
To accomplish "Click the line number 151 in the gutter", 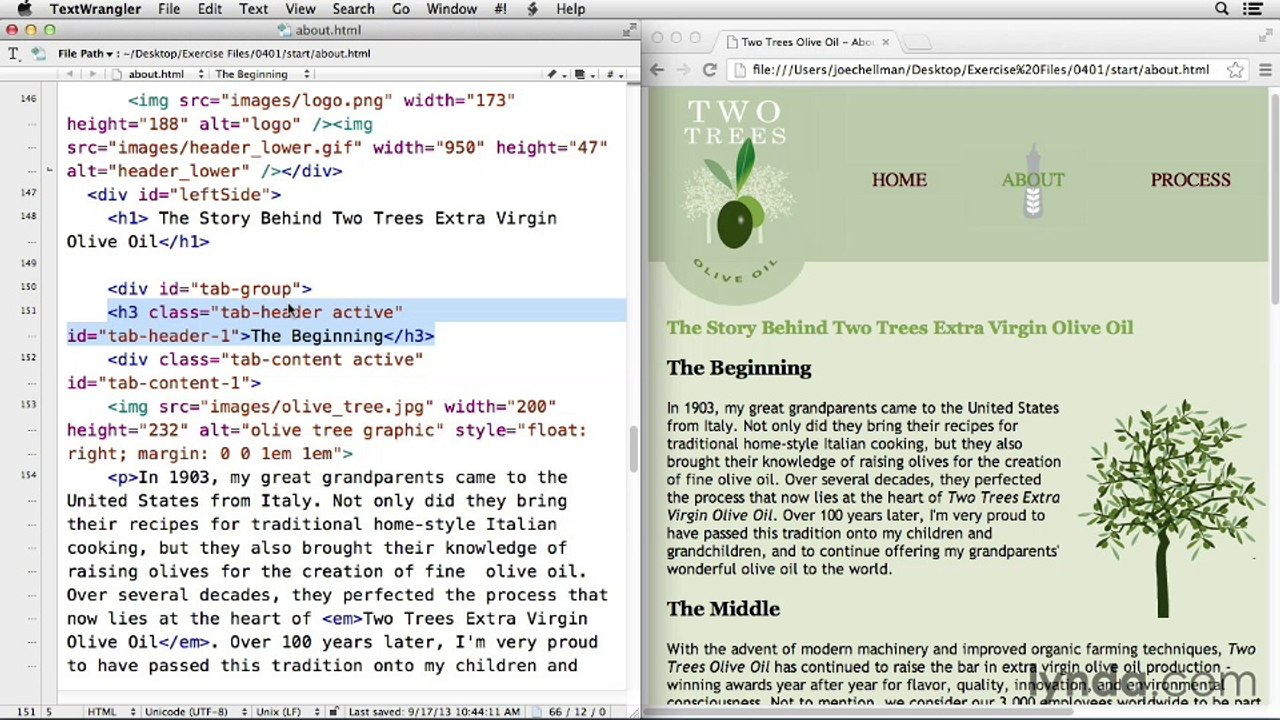I will (26, 311).
